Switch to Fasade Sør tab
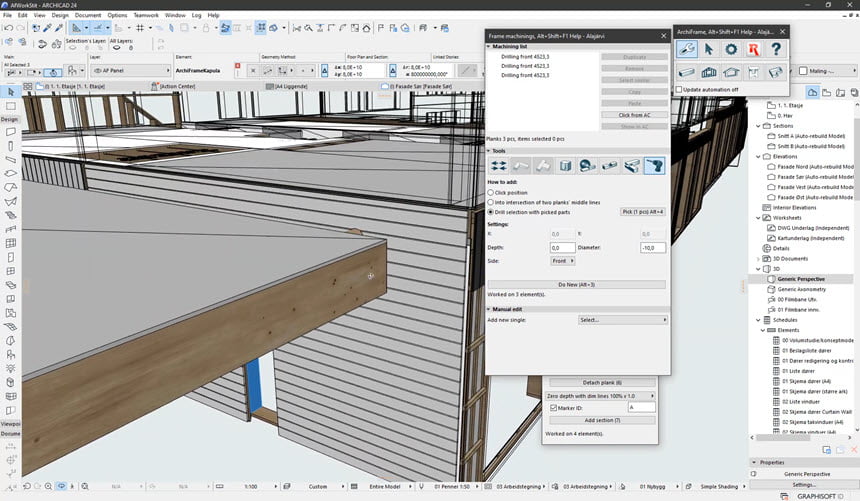 pos(417,86)
